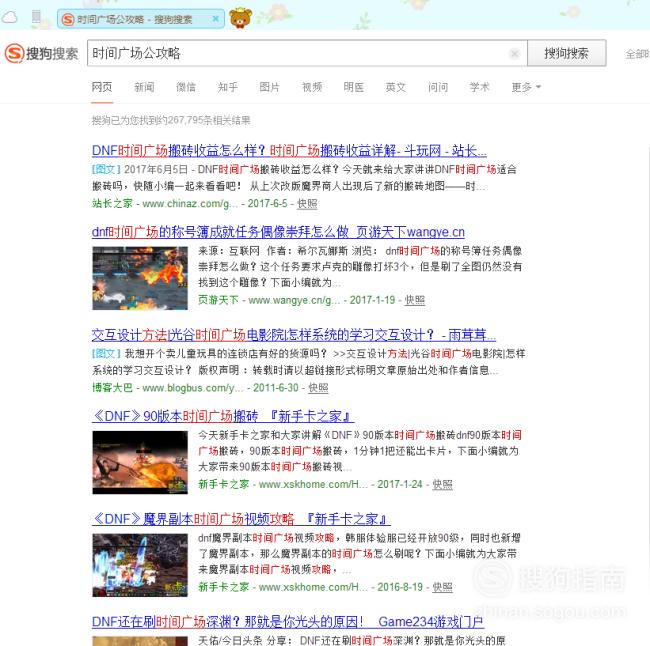Image resolution: width=650 pixels, height=646 pixels.
Task: Switch to the 知乎 search tab
Action: [228, 87]
